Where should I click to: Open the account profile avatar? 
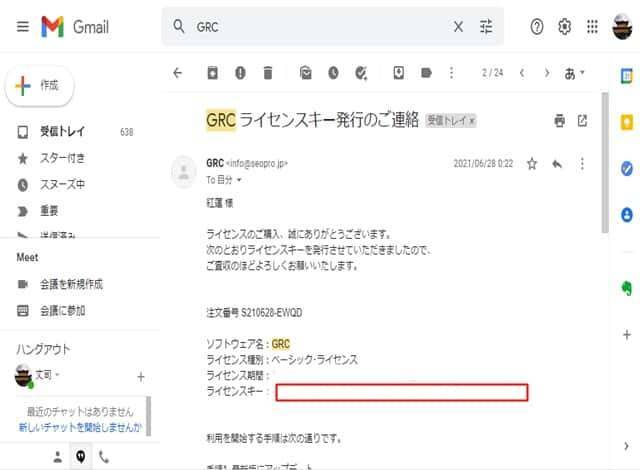(622, 27)
